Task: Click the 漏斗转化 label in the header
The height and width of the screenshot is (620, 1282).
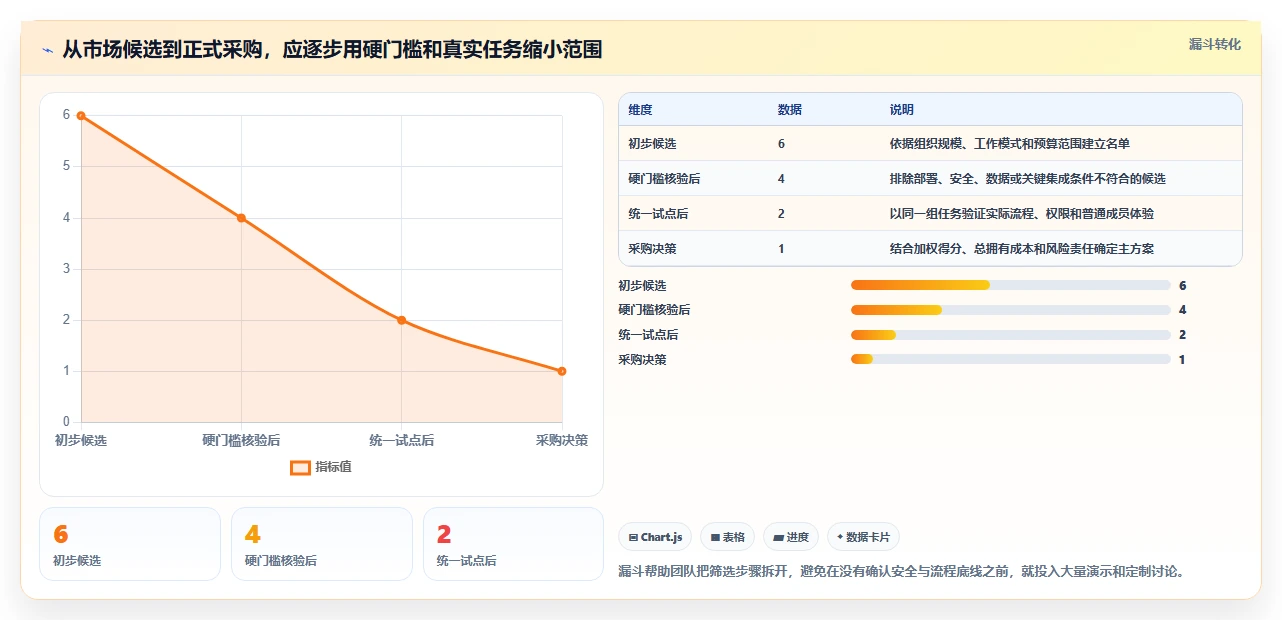Action: pos(1215,44)
